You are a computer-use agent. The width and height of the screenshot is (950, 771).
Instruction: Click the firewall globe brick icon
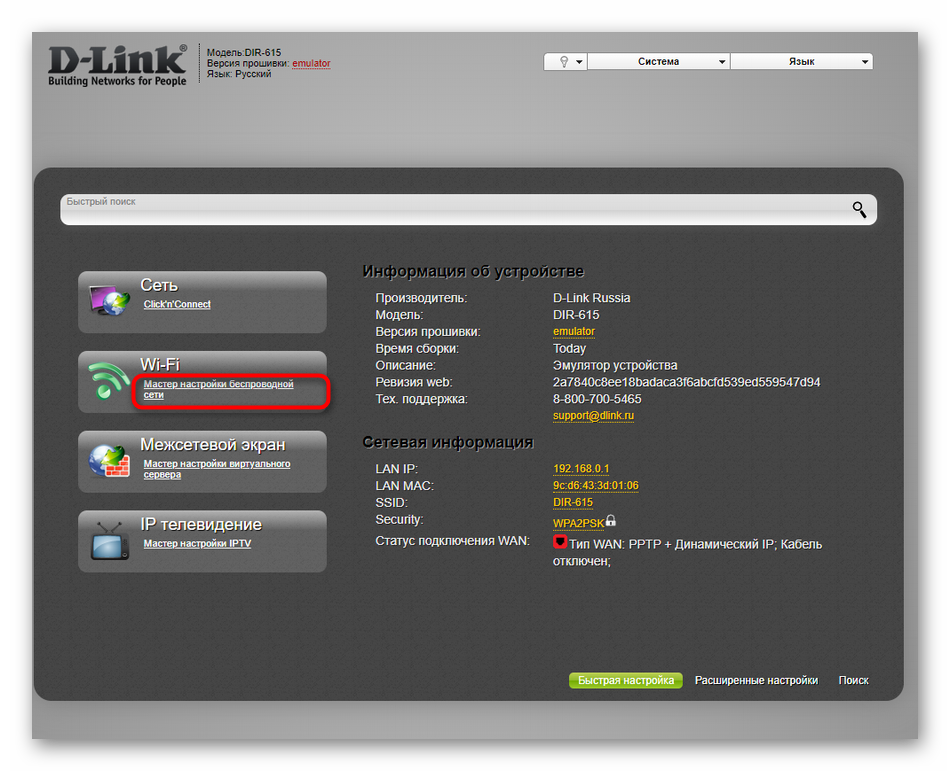coord(109,461)
